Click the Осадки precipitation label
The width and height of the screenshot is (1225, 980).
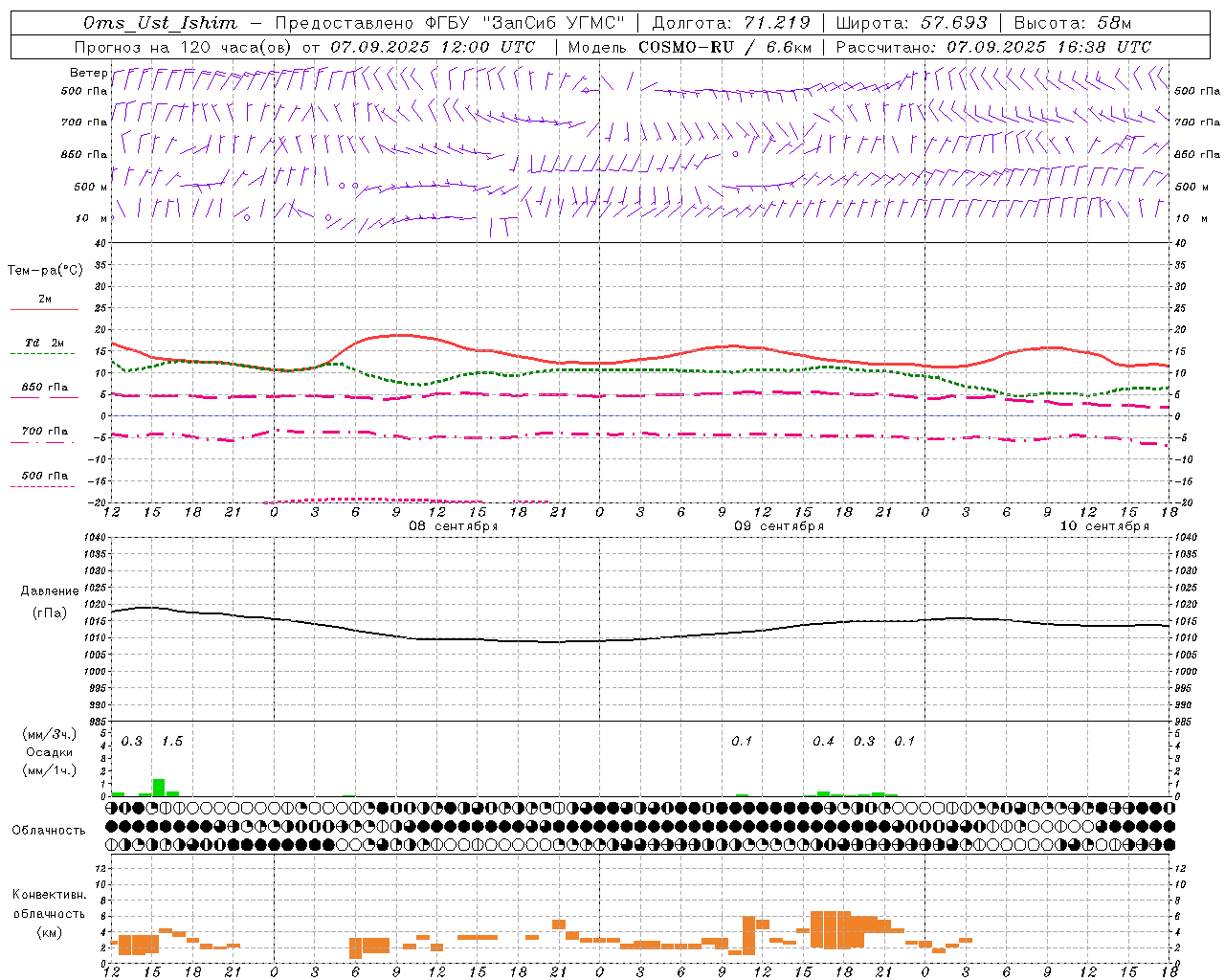tap(50, 752)
